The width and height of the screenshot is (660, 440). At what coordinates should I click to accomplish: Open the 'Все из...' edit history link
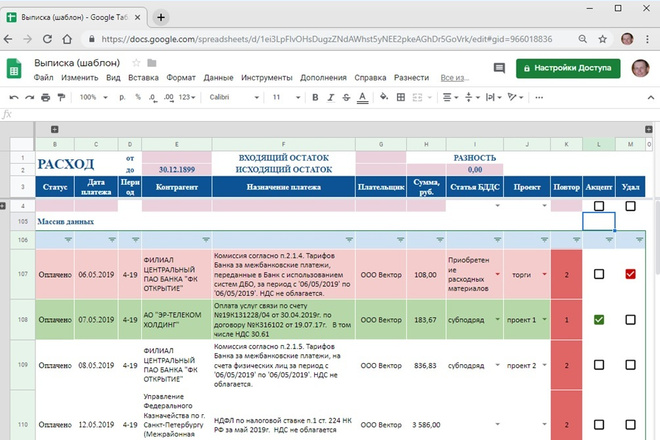[x=455, y=78]
